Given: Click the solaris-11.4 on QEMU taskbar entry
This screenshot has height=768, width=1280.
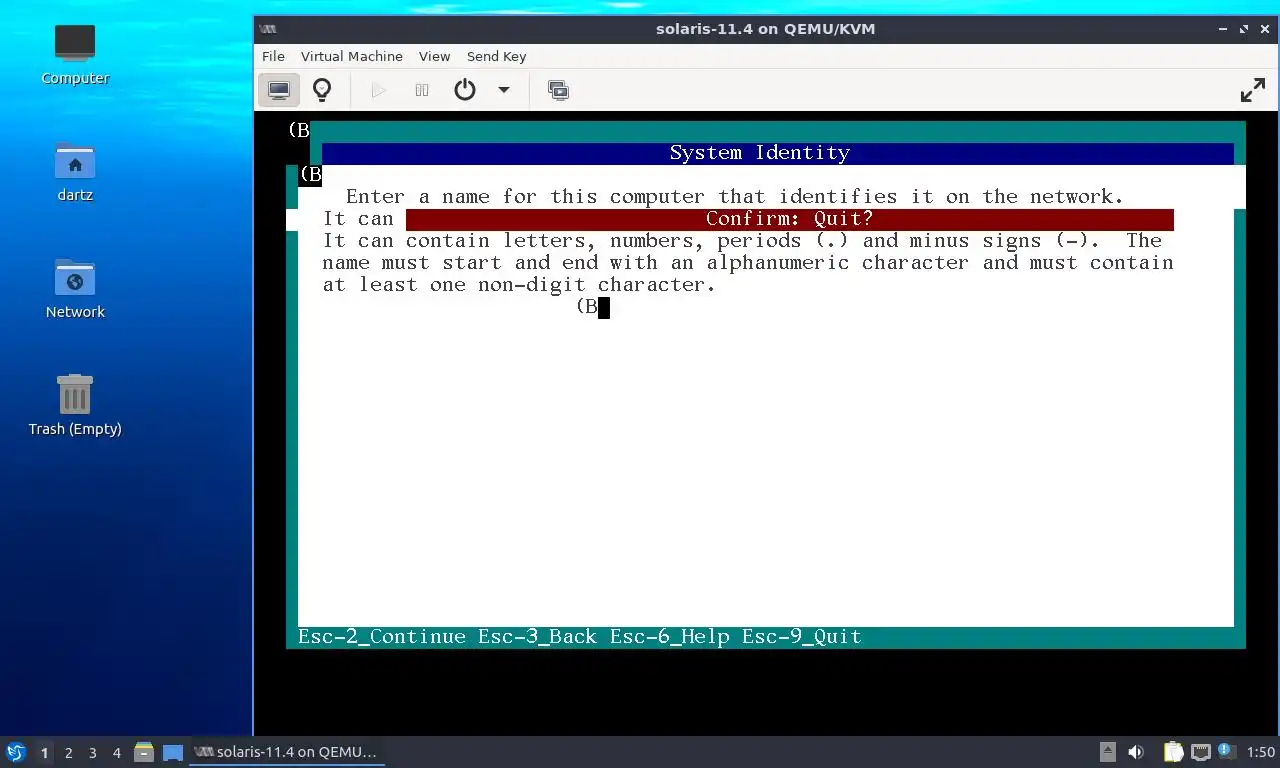Looking at the screenshot, I should pyautogui.click(x=287, y=752).
